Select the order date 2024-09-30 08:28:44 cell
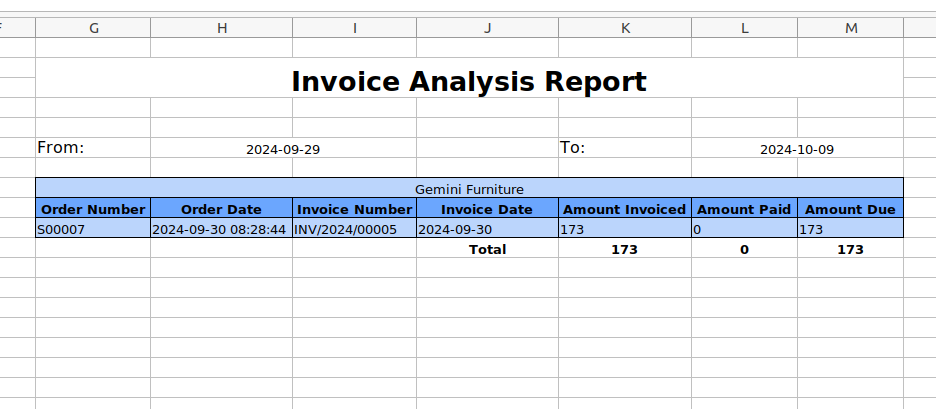936x409 pixels. (221, 228)
